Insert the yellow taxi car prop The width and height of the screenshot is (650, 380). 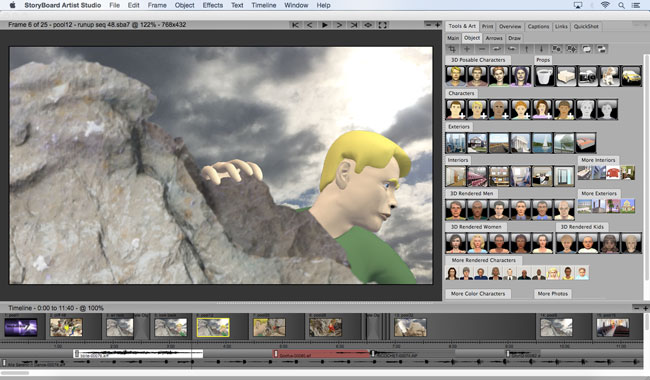[x=631, y=76]
